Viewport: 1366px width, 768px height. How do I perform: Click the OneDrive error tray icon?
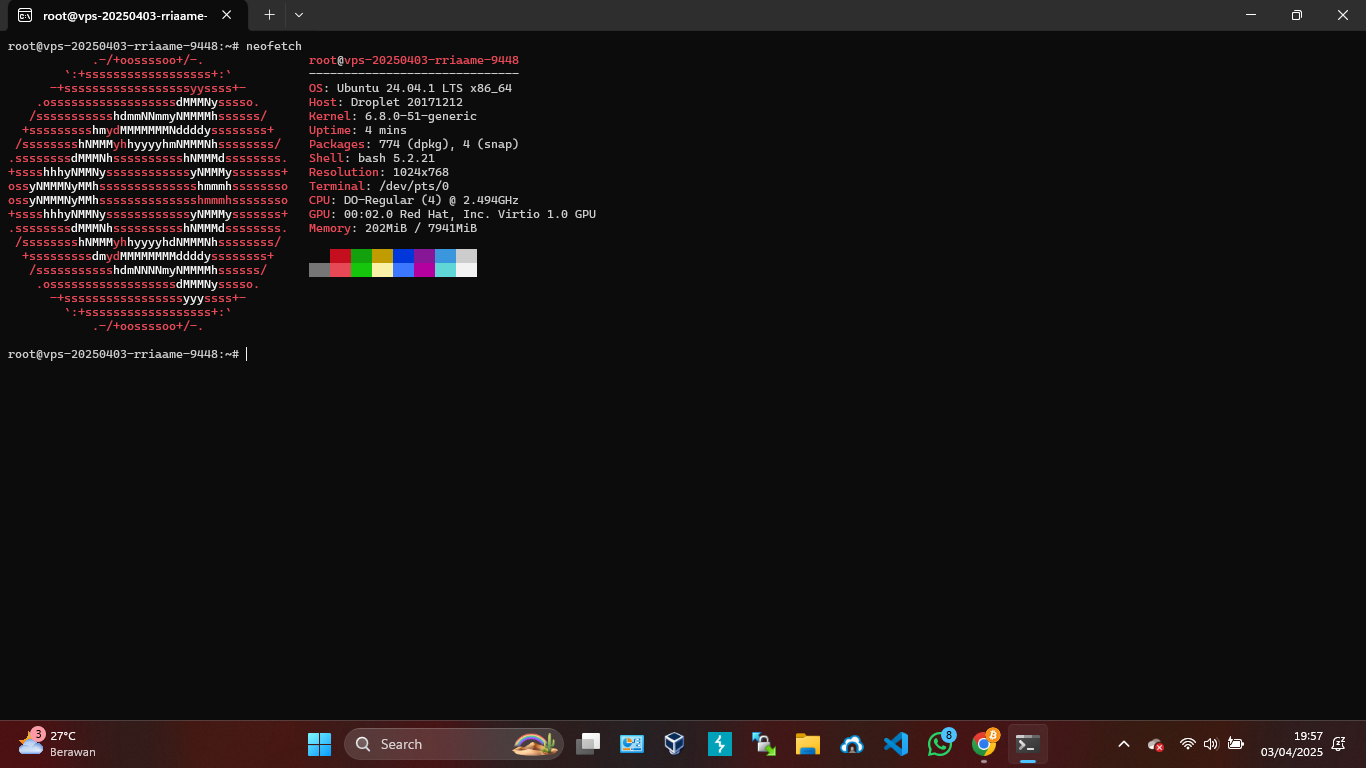(x=1155, y=744)
